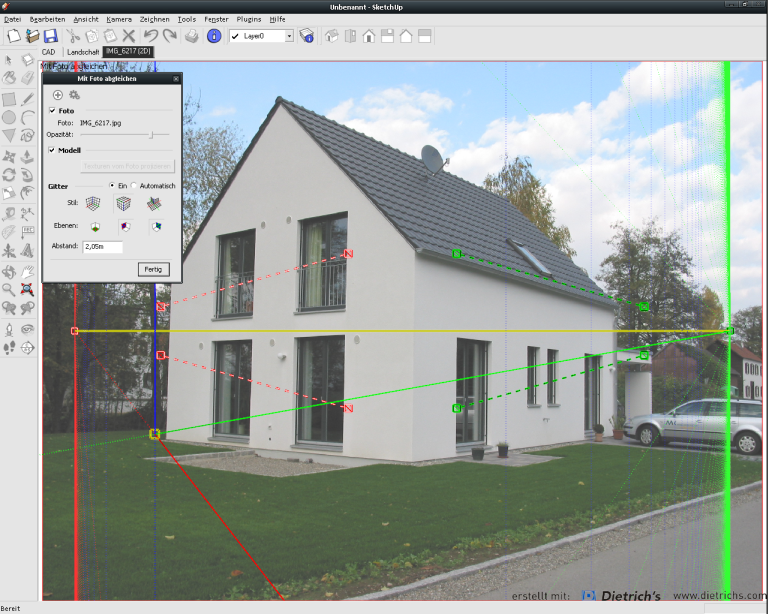Print with the printer icon
The image size is (768, 614).
[x=192, y=36]
